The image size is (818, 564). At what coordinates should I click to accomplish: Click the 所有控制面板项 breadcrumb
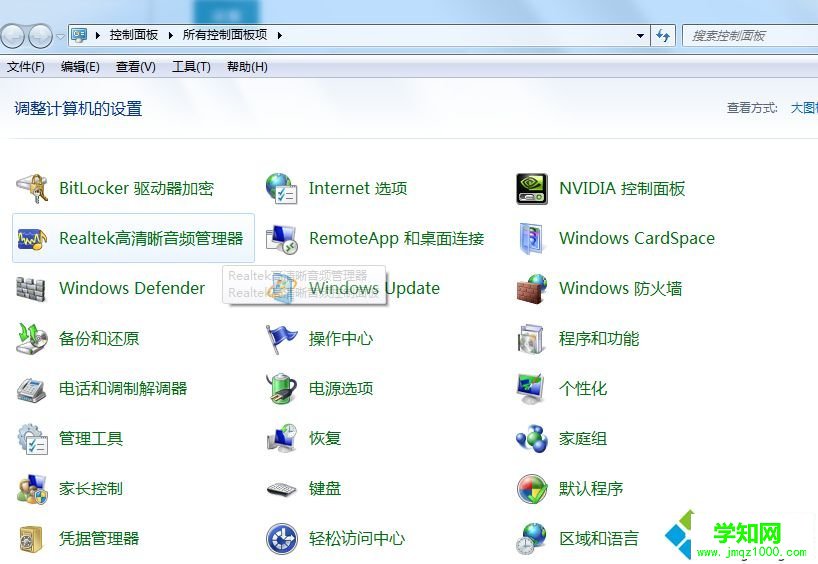coord(225,35)
